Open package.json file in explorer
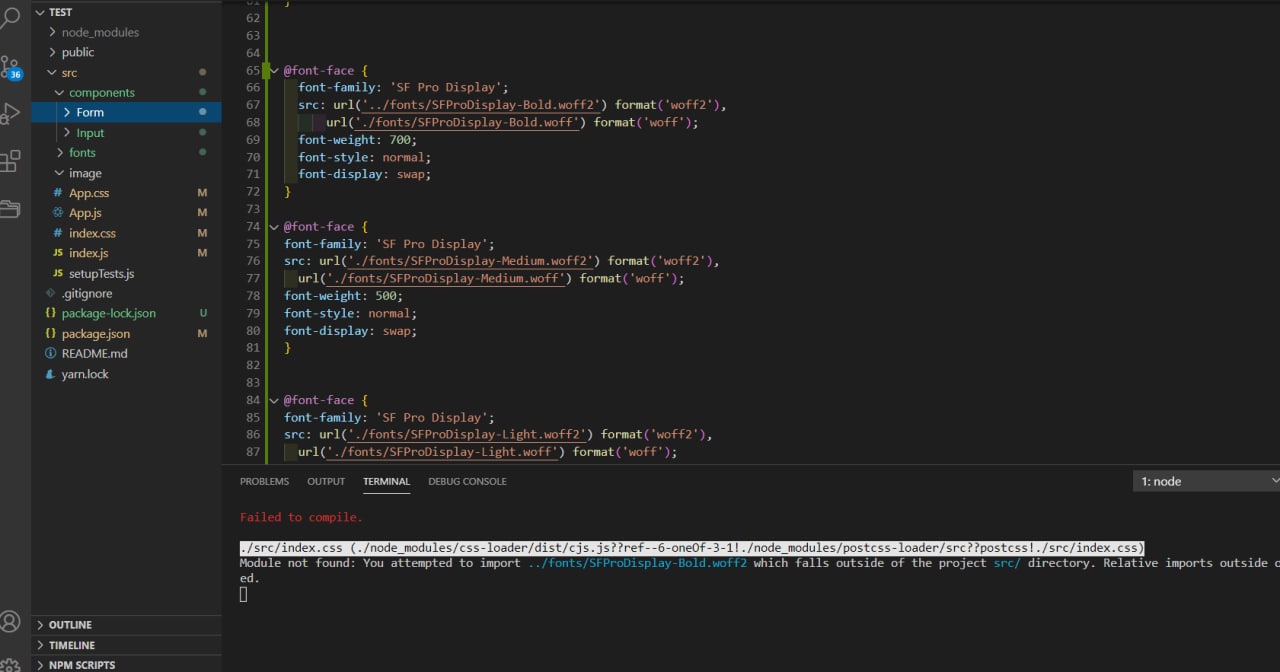Screen dimensions: 1280x672 tap(96, 333)
